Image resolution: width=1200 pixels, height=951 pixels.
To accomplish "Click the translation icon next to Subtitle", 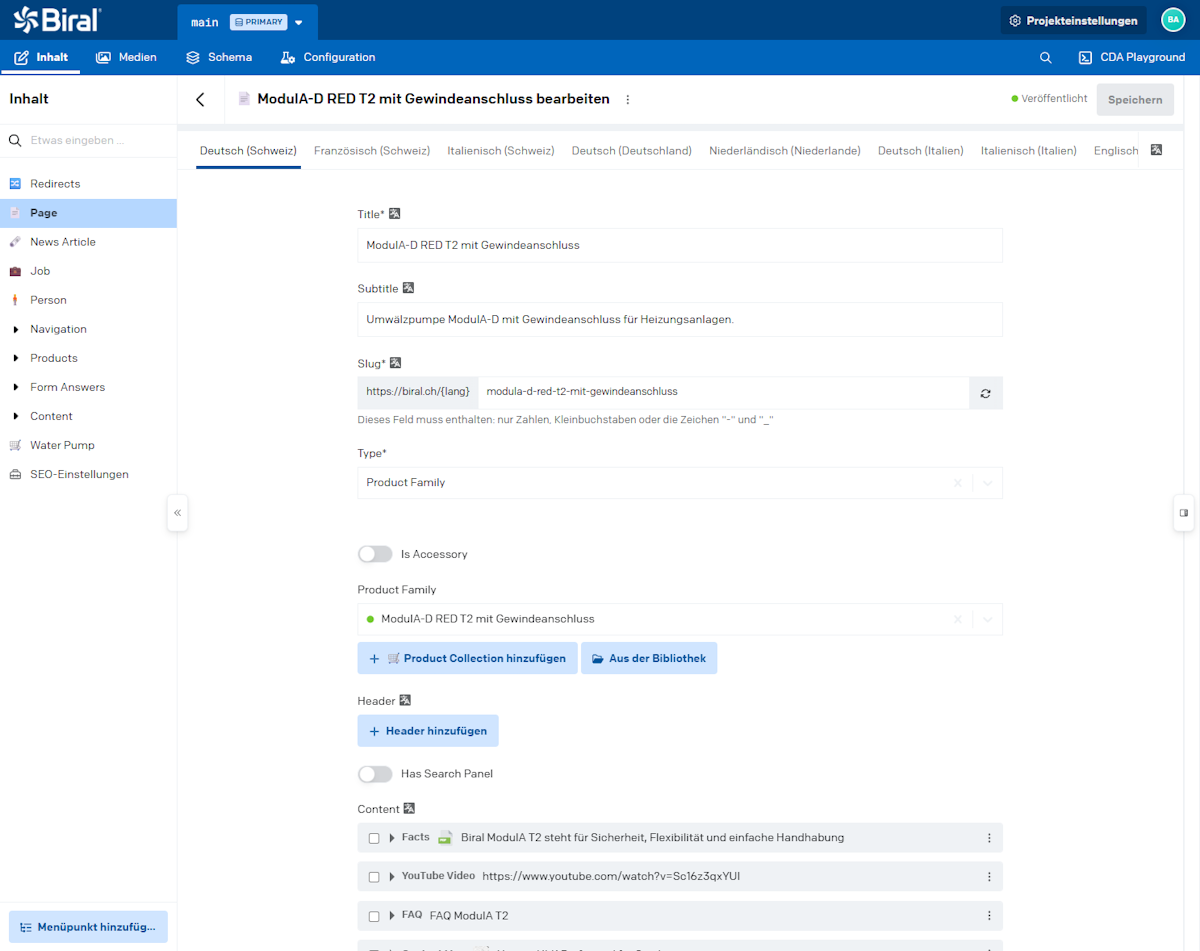I will (x=408, y=288).
